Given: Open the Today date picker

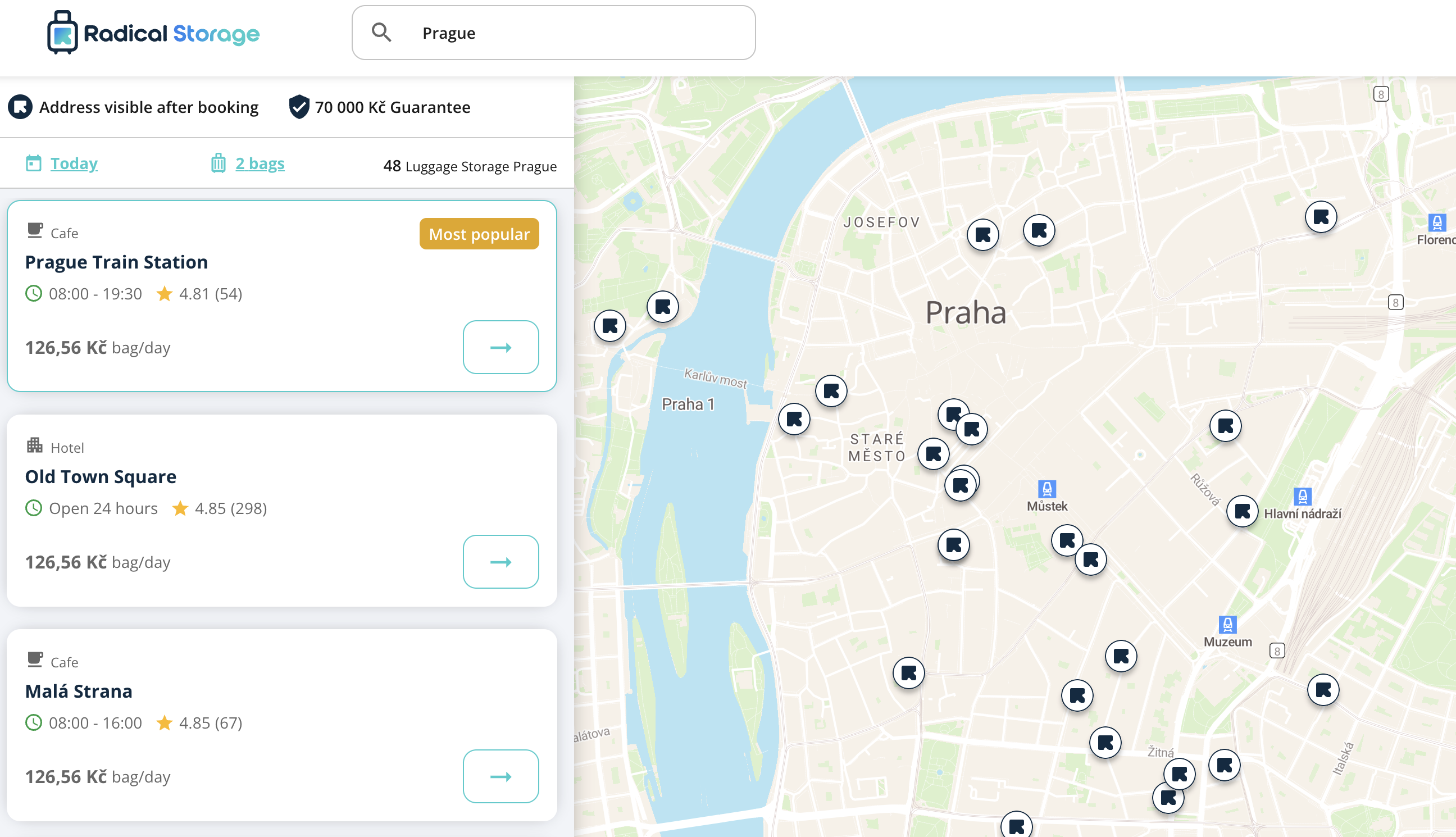Looking at the screenshot, I should point(74,163).
